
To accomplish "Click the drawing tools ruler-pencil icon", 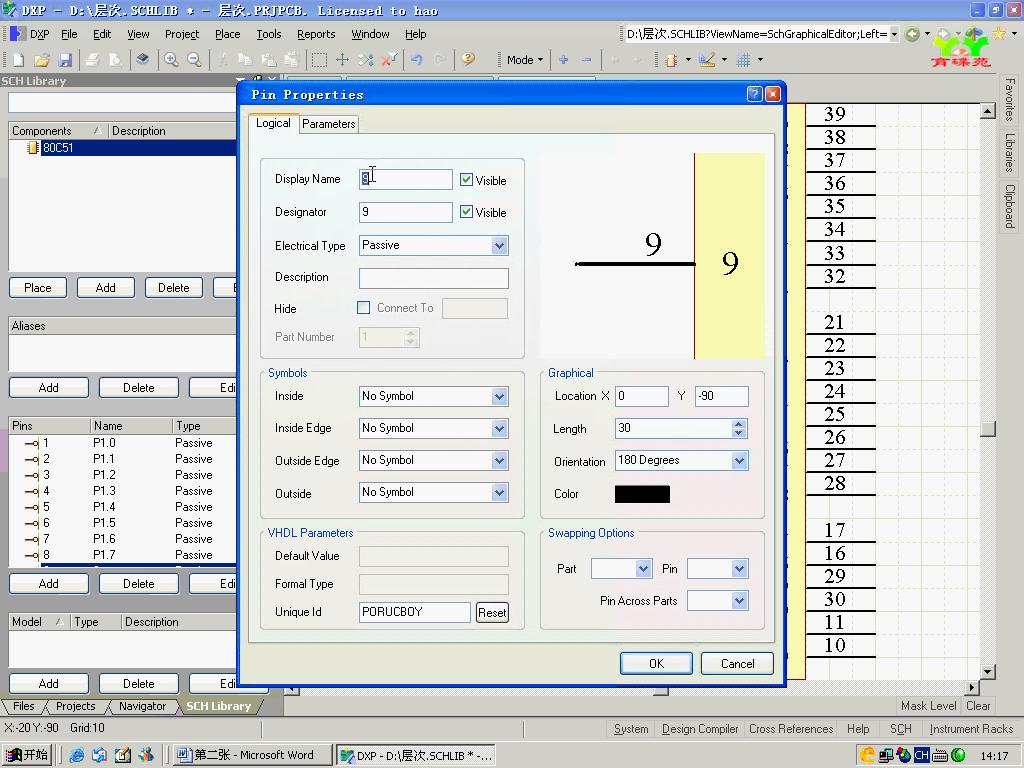I will tap(707, 60).
